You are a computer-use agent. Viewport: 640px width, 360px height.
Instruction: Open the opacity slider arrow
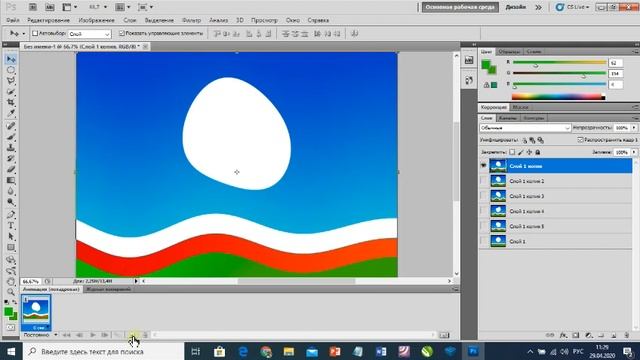pyautogui.click(x=634, y=128)
